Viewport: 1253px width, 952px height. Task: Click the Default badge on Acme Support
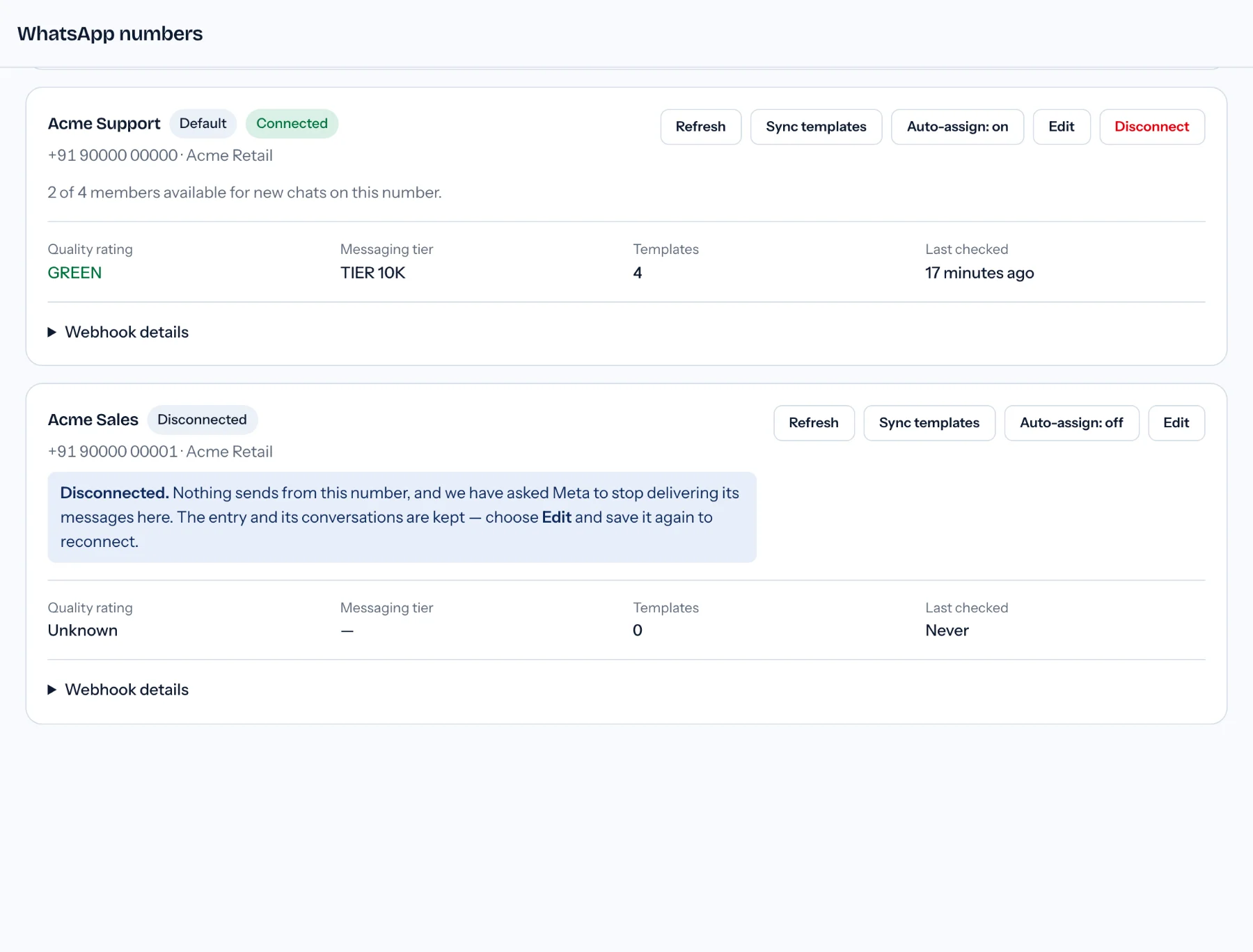(x=203, y=124)
